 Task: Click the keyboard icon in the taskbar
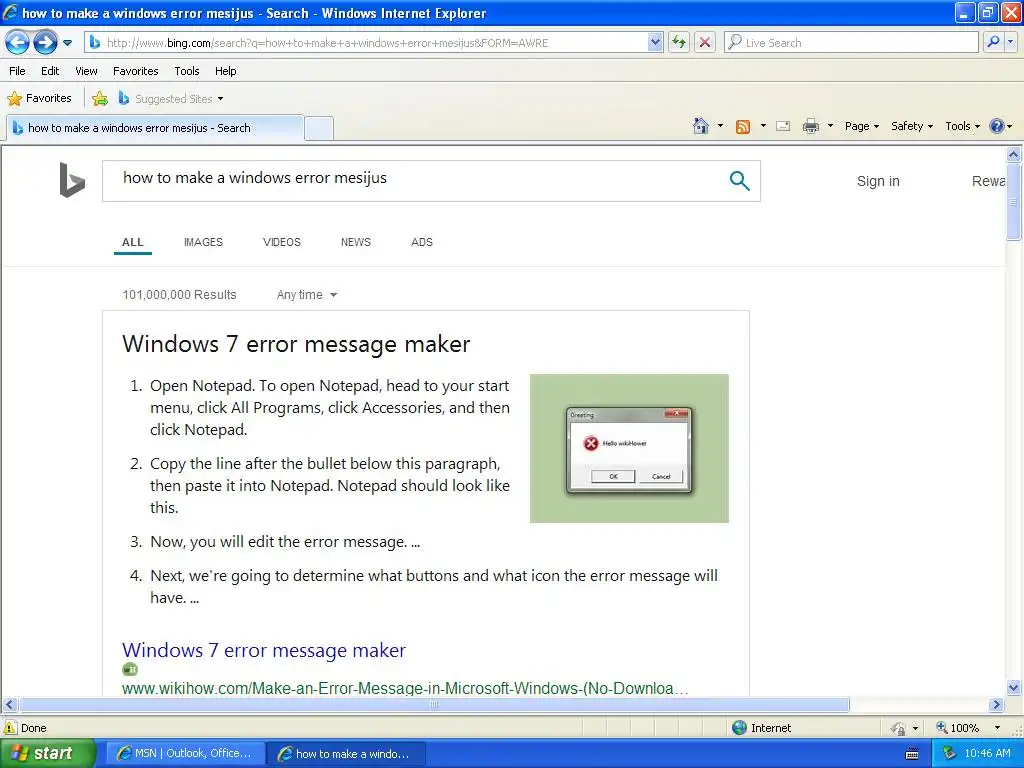912,754
